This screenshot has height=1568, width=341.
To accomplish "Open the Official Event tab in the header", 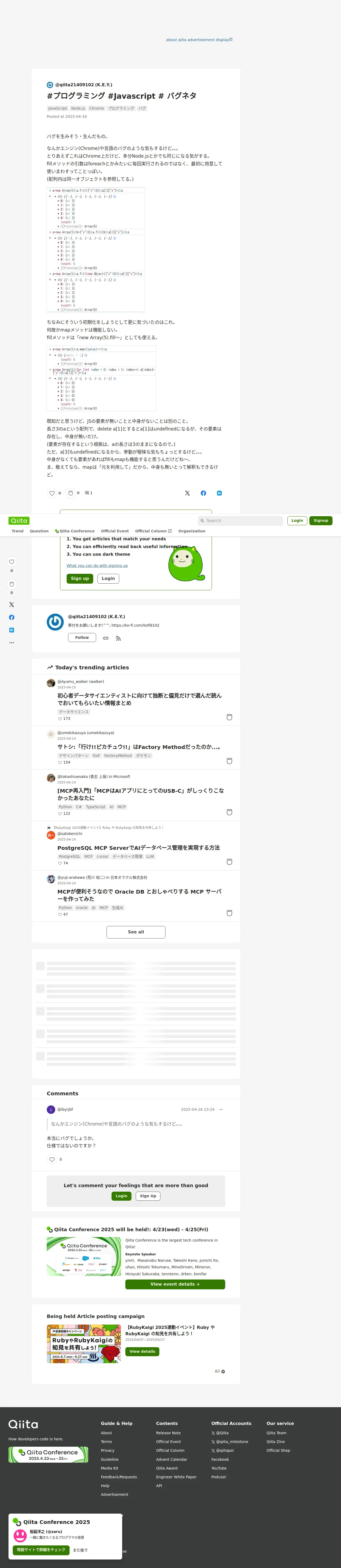I will [x=115, y=531].
